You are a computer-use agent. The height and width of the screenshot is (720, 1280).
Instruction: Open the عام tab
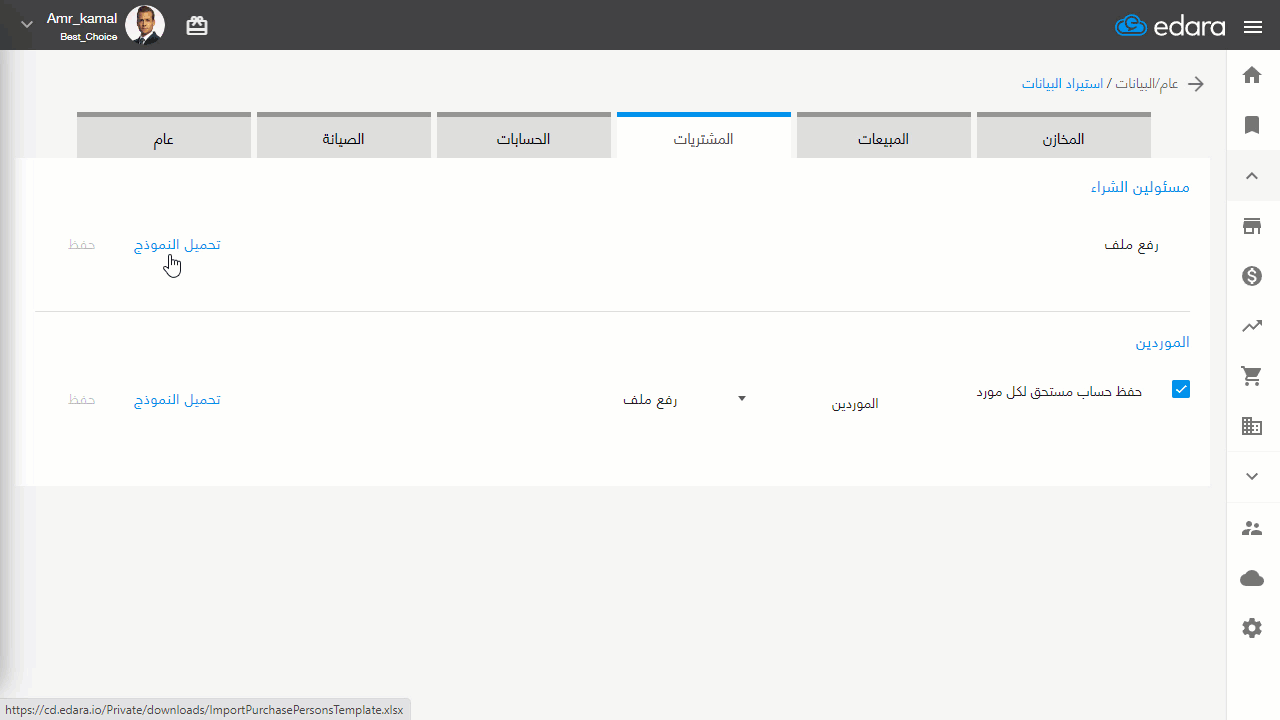pos(164,137)
